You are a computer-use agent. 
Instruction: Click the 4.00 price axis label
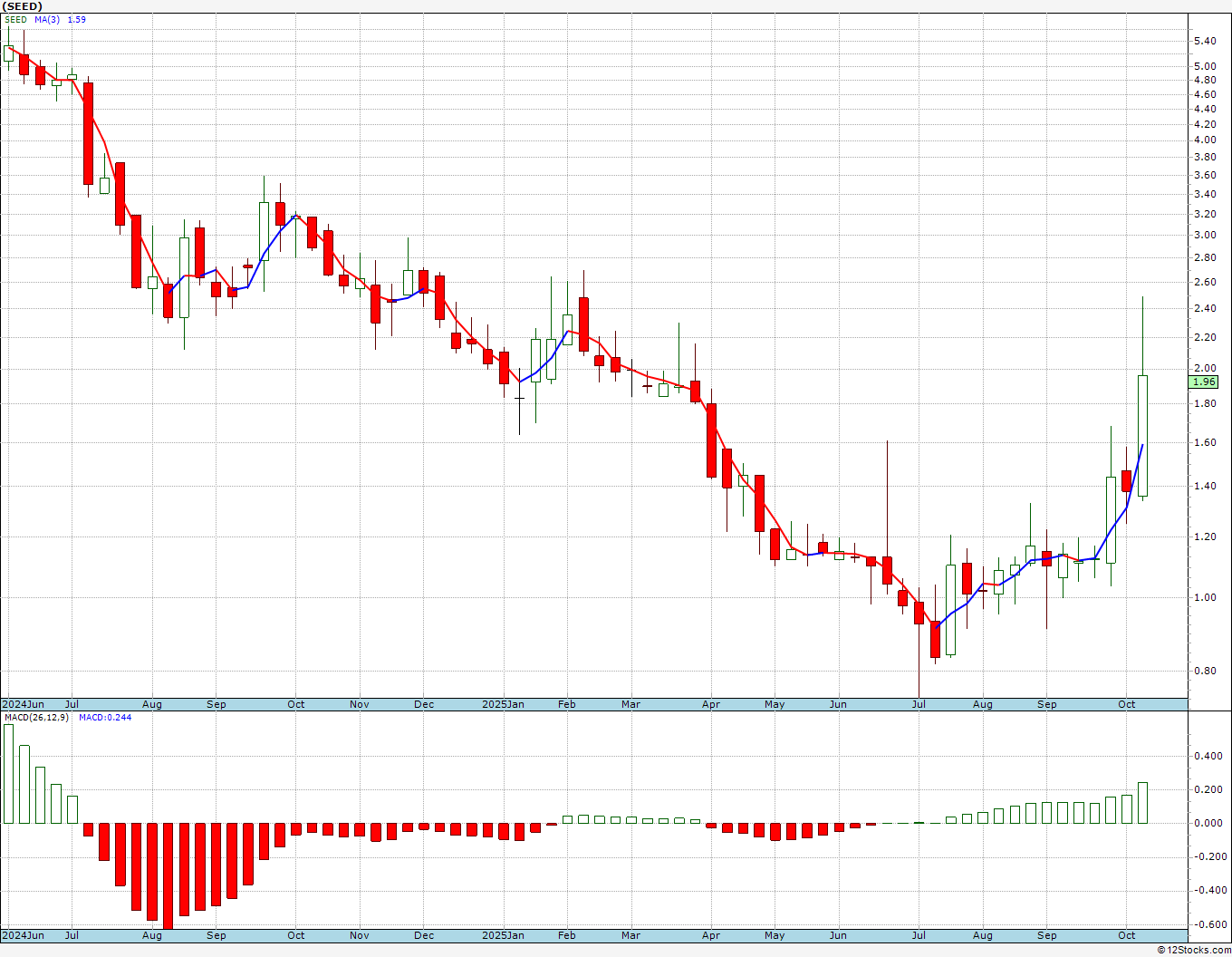(1205, 140)
